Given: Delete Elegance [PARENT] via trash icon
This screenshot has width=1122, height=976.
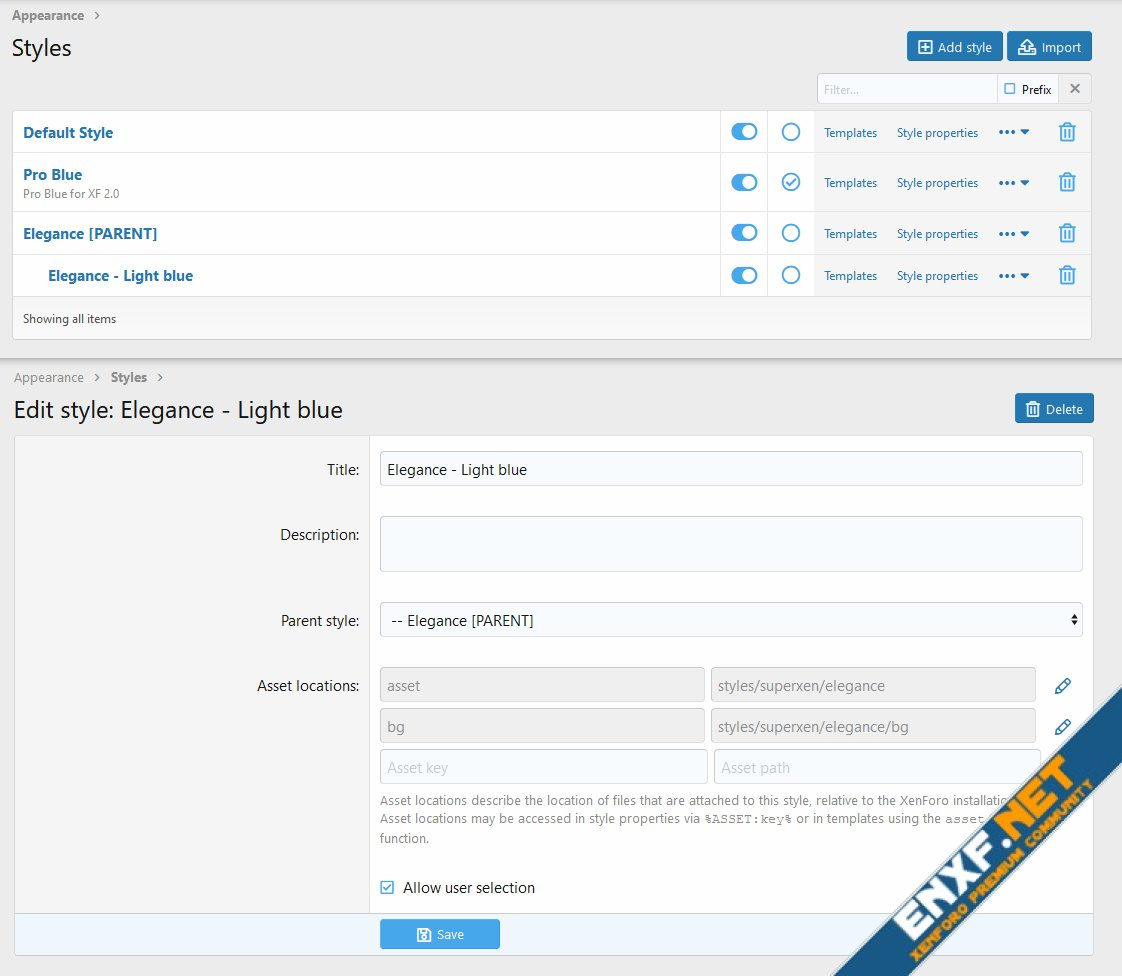Looking at the screenshot, I should click(x=1067, y=233).
